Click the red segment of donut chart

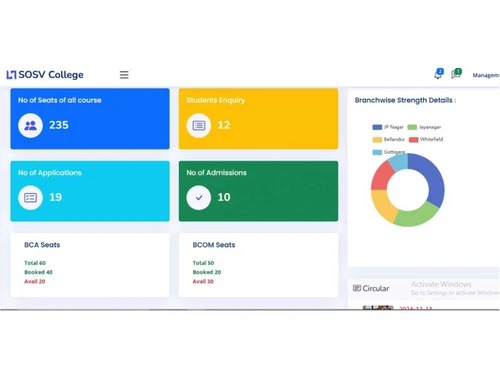(x=382, y=177)
